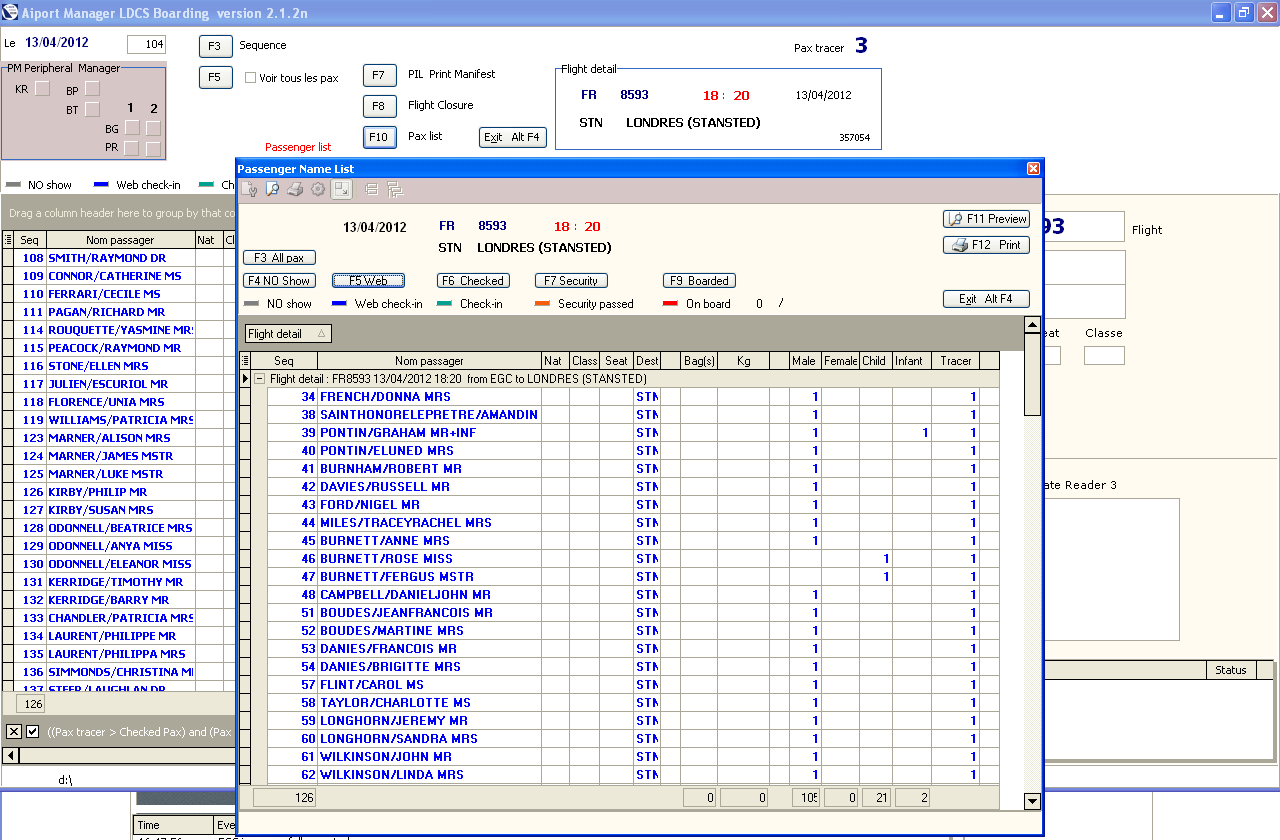The height and width of the screenshot is (840, 1280).
Task: Show boarded passengers with F9 Boarded
Action: pyautogui.click(x=699, y=281)
